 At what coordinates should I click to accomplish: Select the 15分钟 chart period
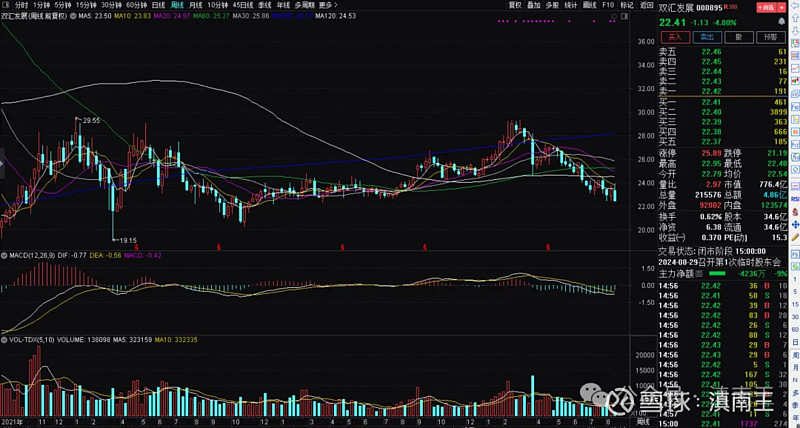(x=85, y=5)
